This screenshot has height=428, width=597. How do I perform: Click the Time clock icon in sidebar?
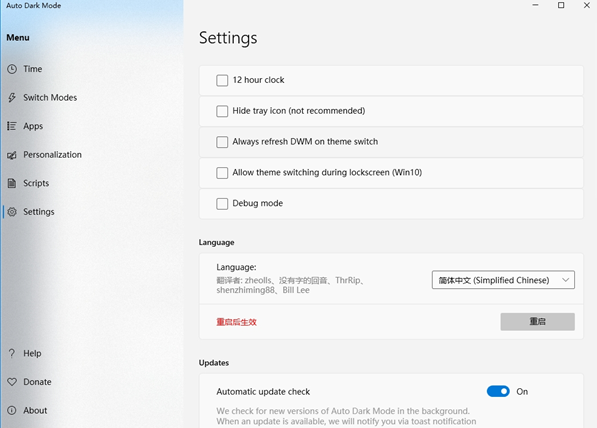coord(12,69)
